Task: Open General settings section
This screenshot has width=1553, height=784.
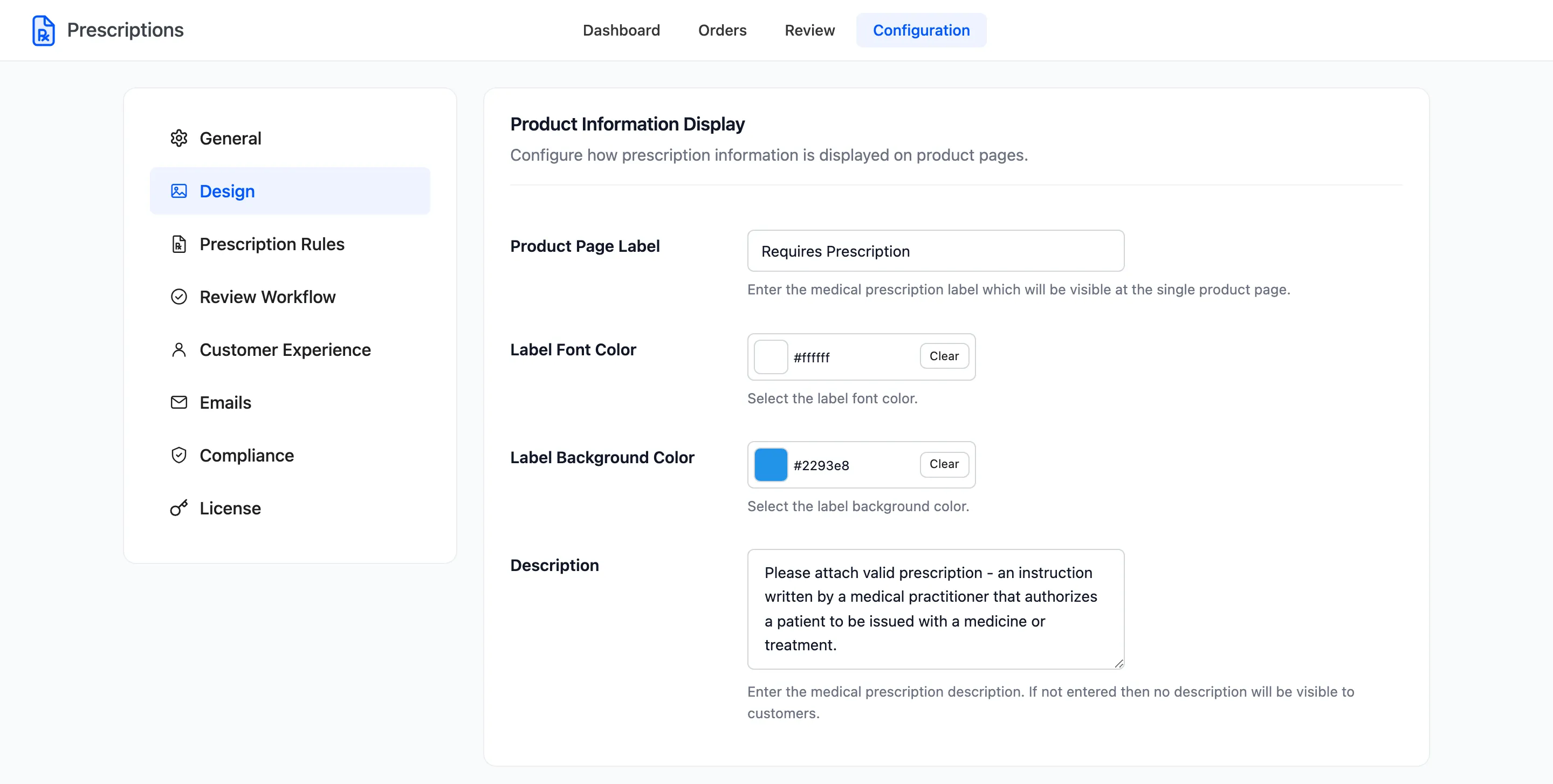Action: [x=290, y=139]
